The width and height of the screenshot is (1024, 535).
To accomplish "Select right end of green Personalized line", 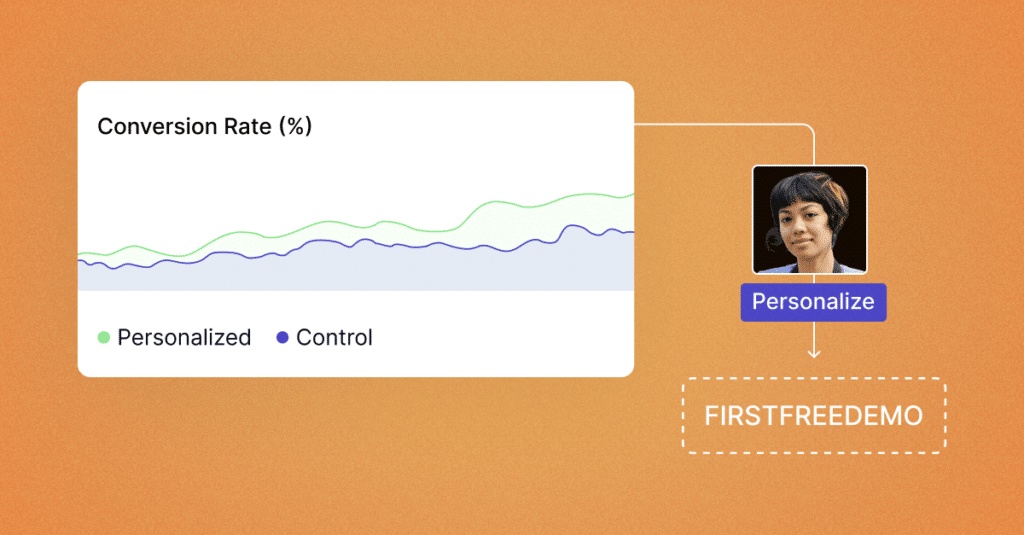I will 631,195.
